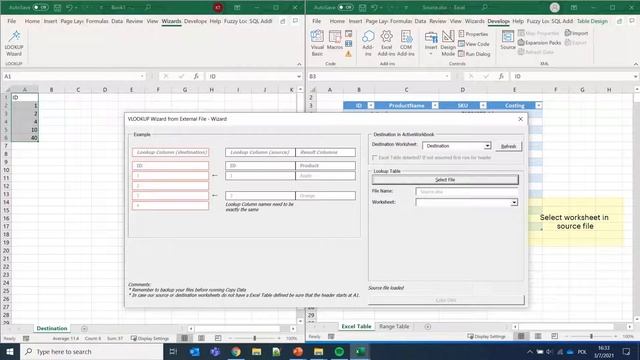Close the VLOOKUP Wizard dialog
This screenshot has width=640, height=360.
(x=520, y=119)
